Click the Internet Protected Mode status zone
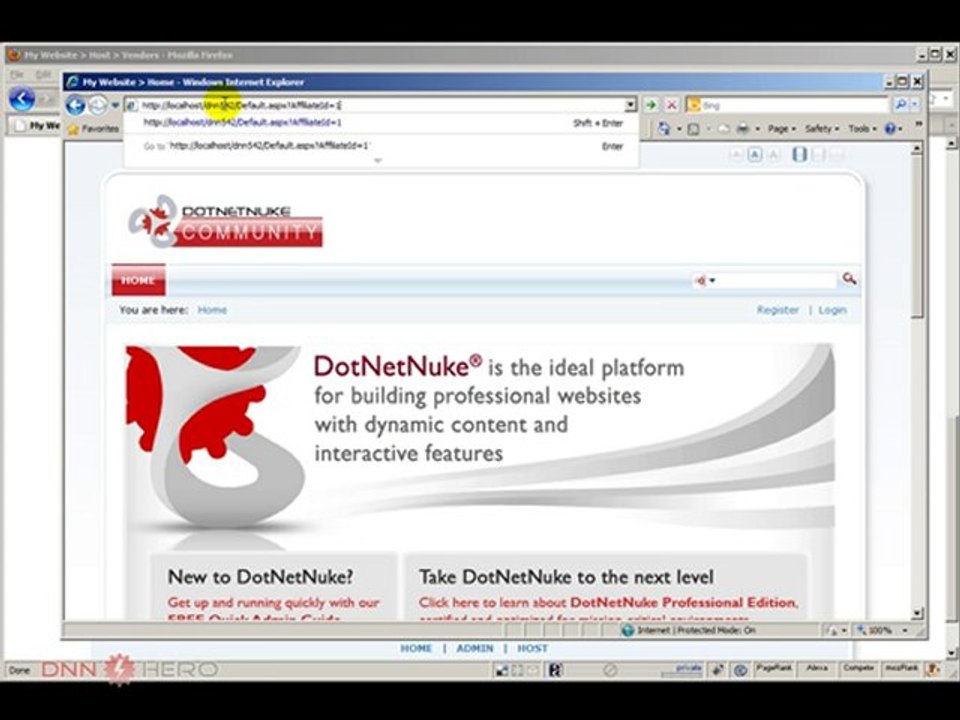 coord(688,630)
